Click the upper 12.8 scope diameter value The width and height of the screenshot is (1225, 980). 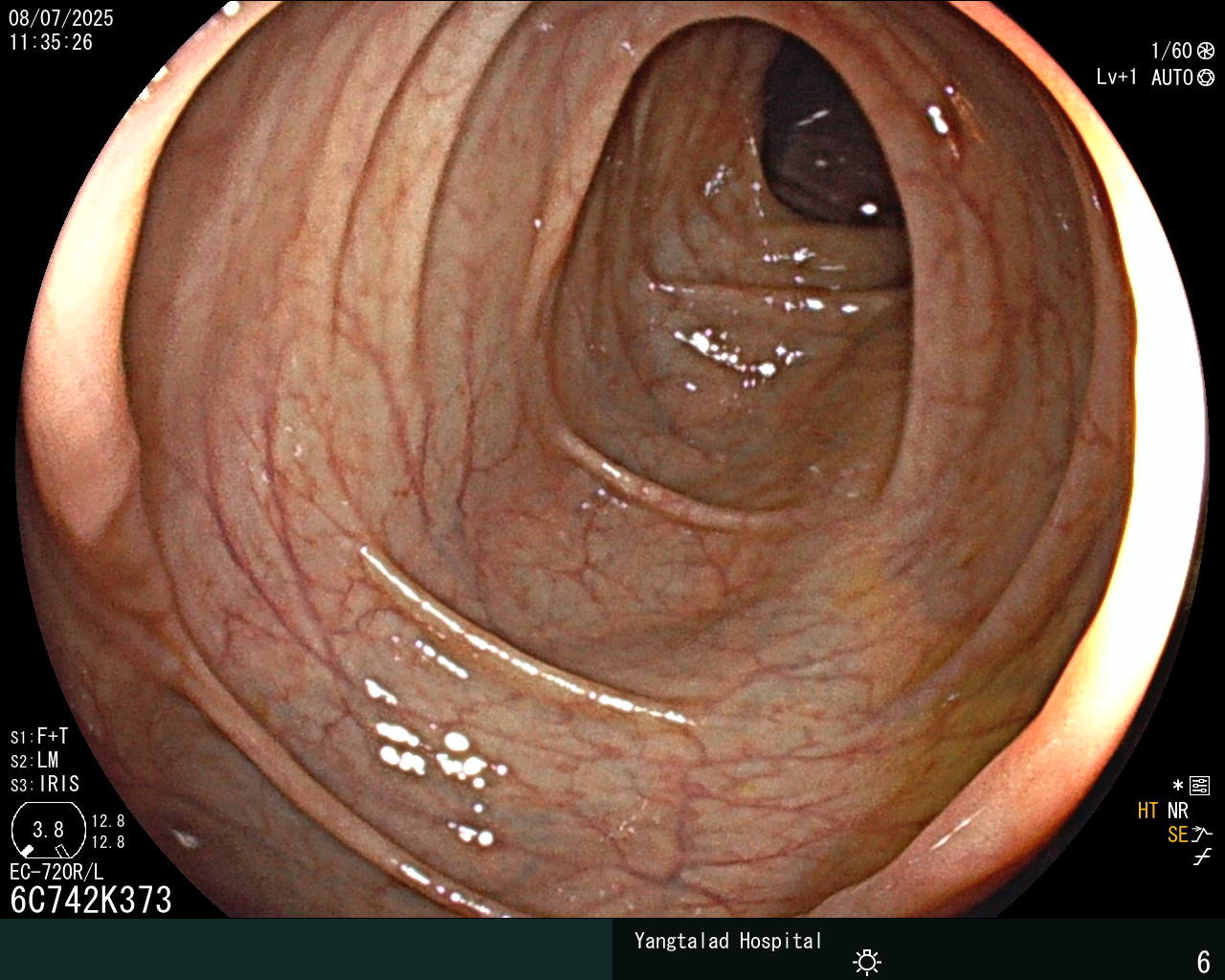tap(108, 821)
